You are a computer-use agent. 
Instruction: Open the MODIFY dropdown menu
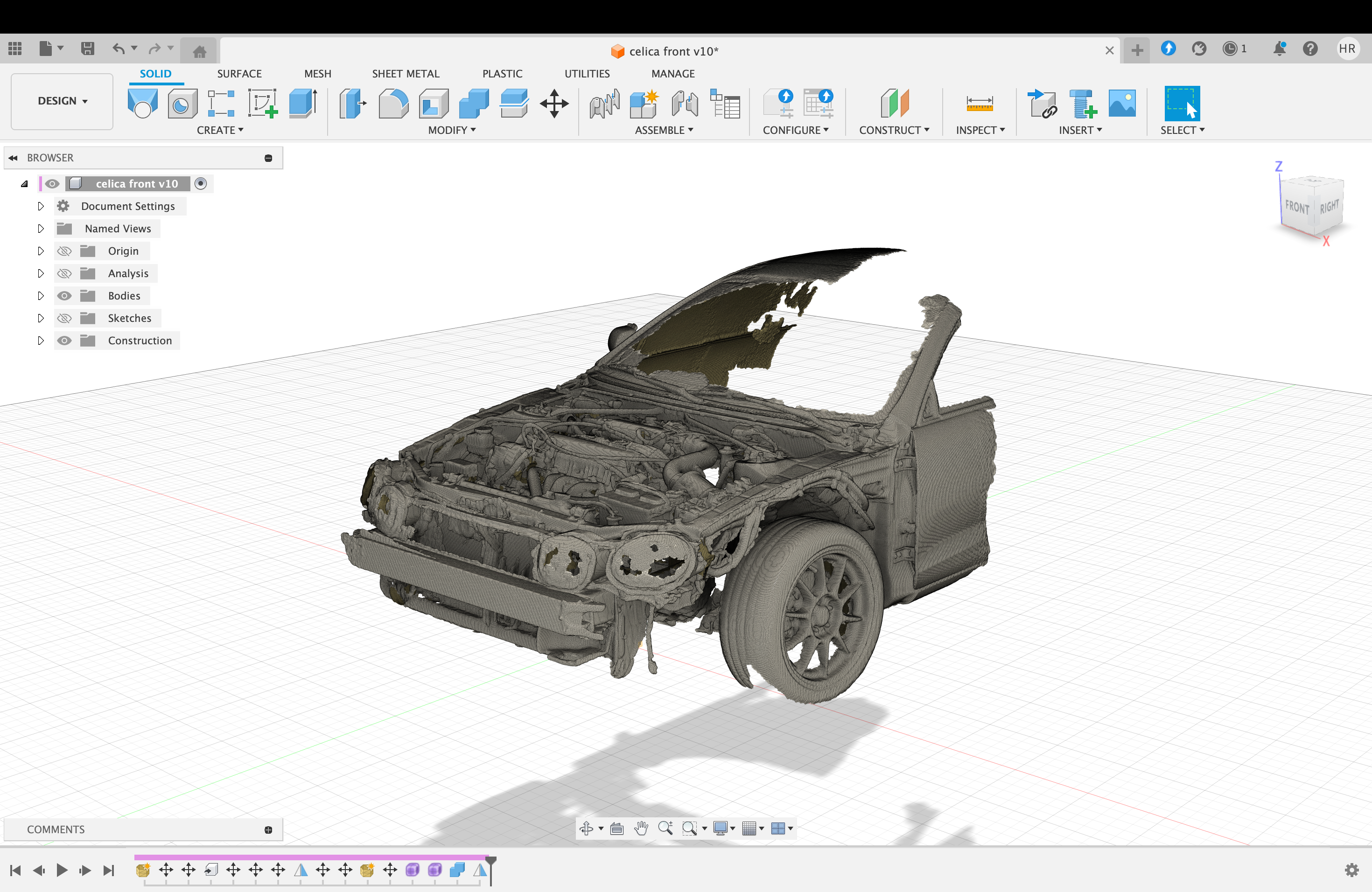pyautogui.click(x=451, y=130)
